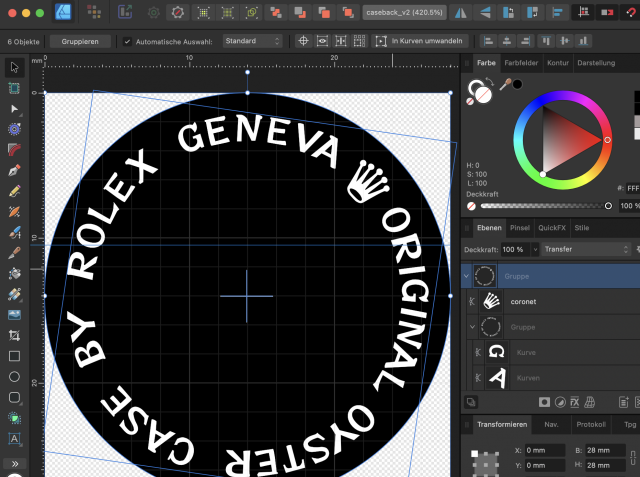
Task: Align selection to bottom edge
Action: 584,41
